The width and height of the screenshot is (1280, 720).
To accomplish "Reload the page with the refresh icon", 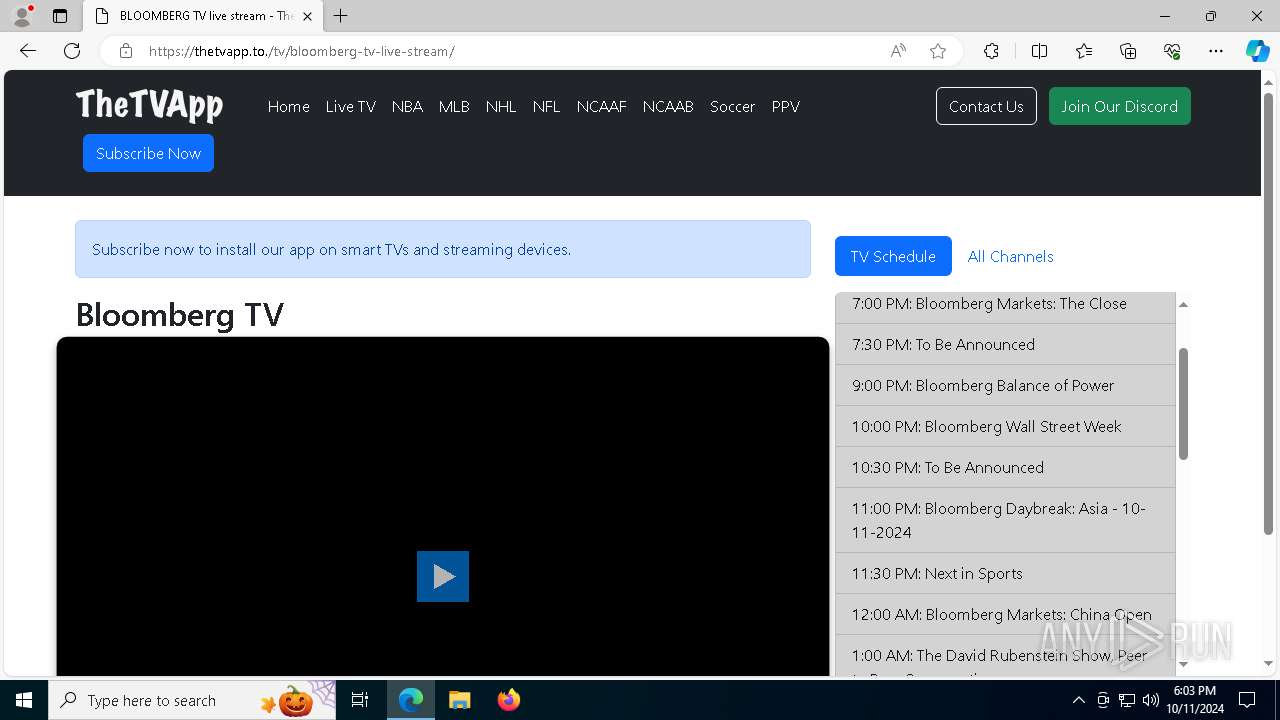I will tap(72, 51).
